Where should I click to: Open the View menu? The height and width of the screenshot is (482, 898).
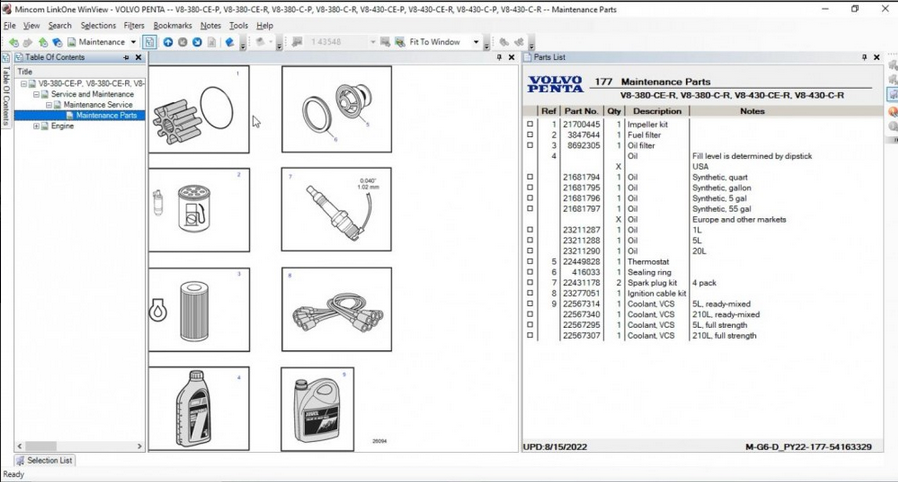(31, 26)
